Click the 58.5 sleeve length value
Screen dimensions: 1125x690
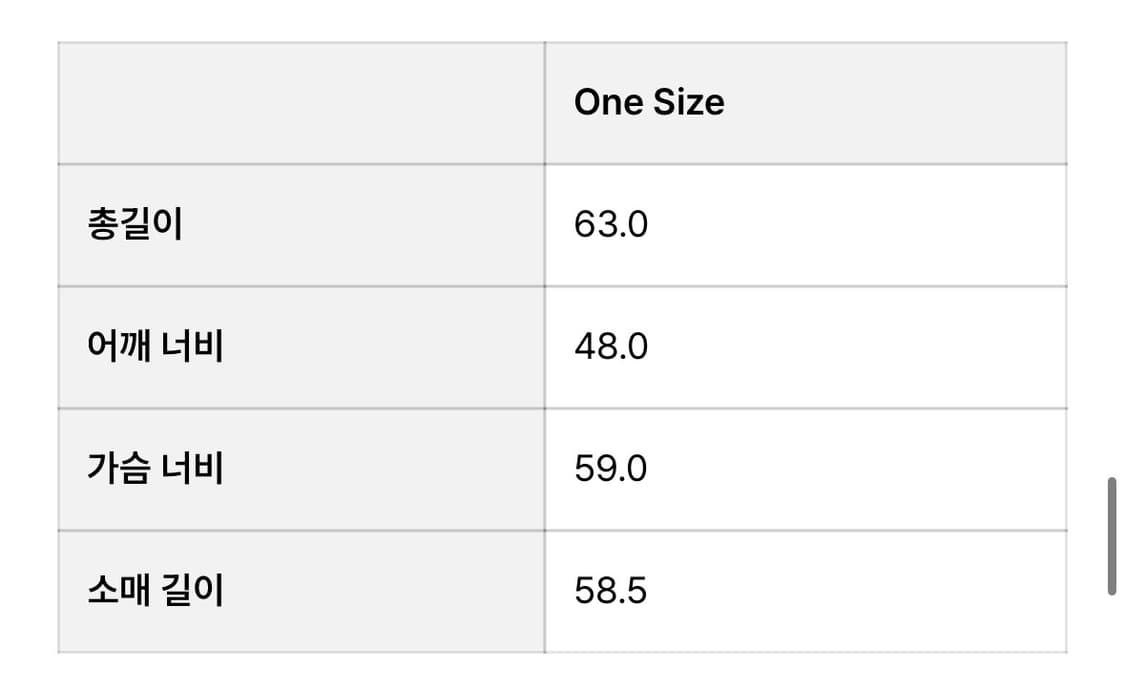[611, 591]
